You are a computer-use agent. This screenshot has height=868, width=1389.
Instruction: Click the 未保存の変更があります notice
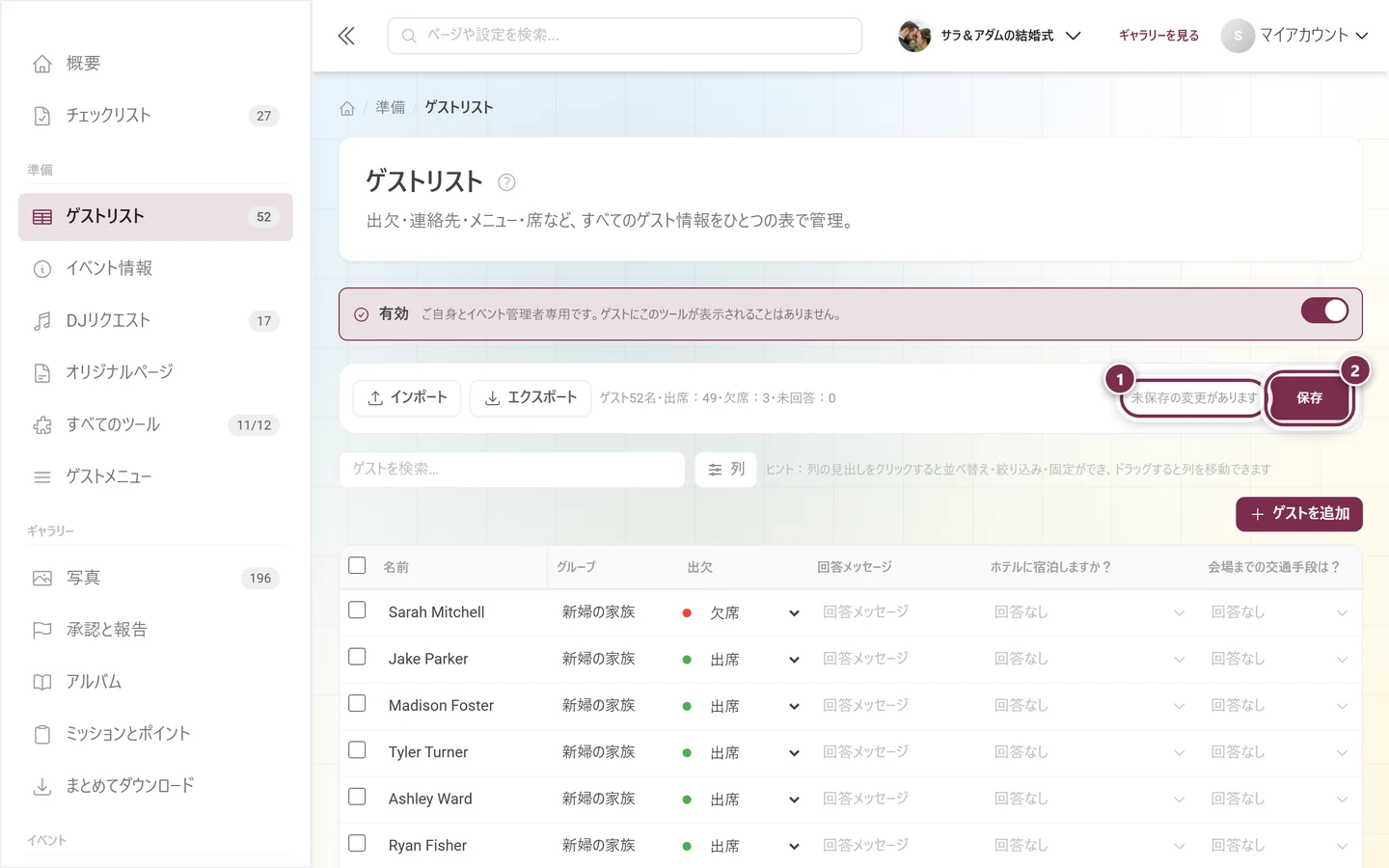(1194, 398)
